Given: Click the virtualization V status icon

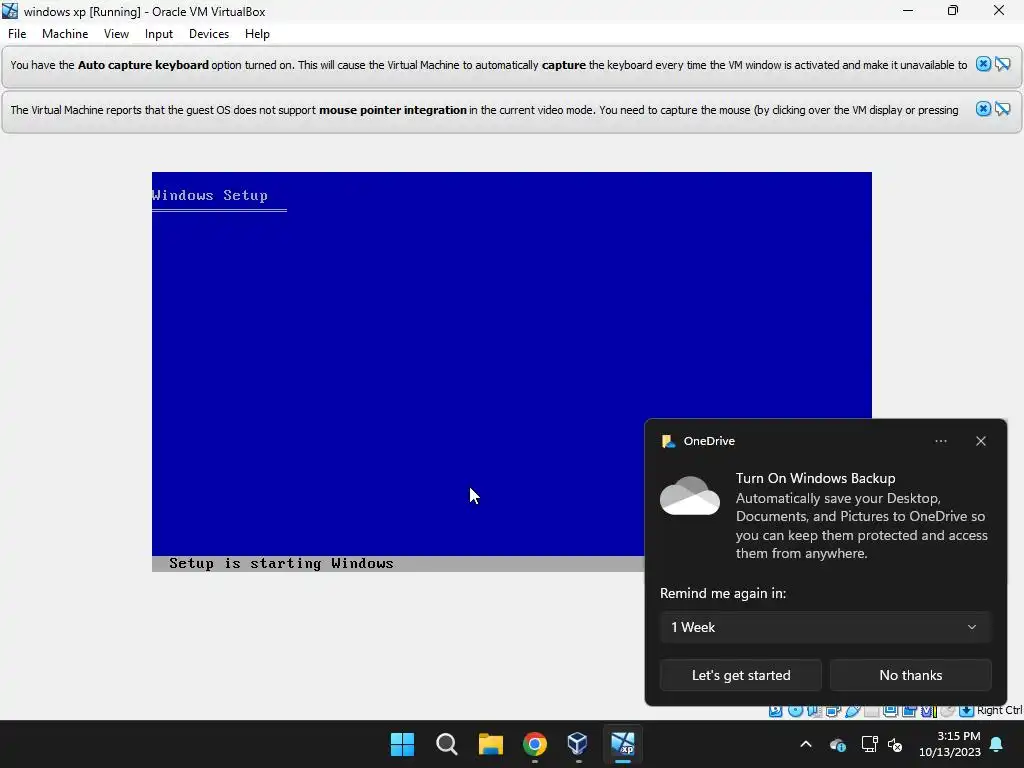Looking at the screenshot, I should [x=929, y=711].
